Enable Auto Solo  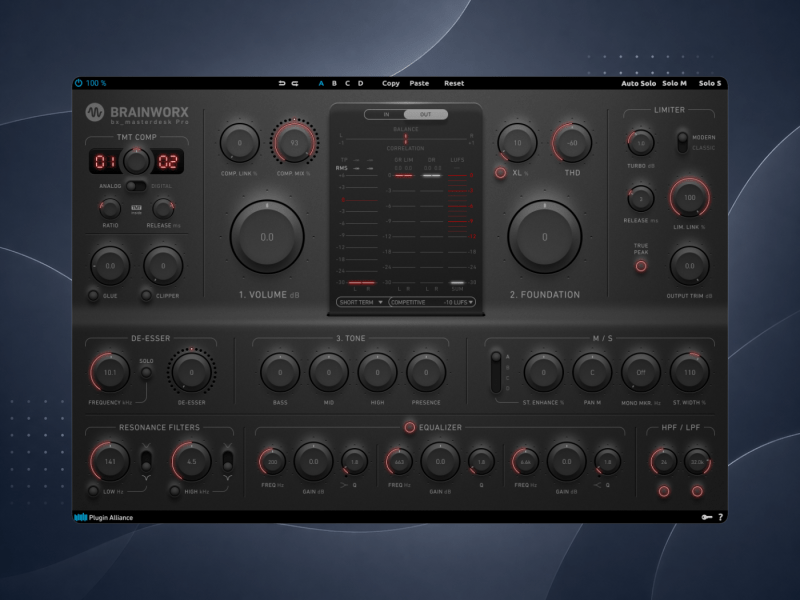click(638, 83)
